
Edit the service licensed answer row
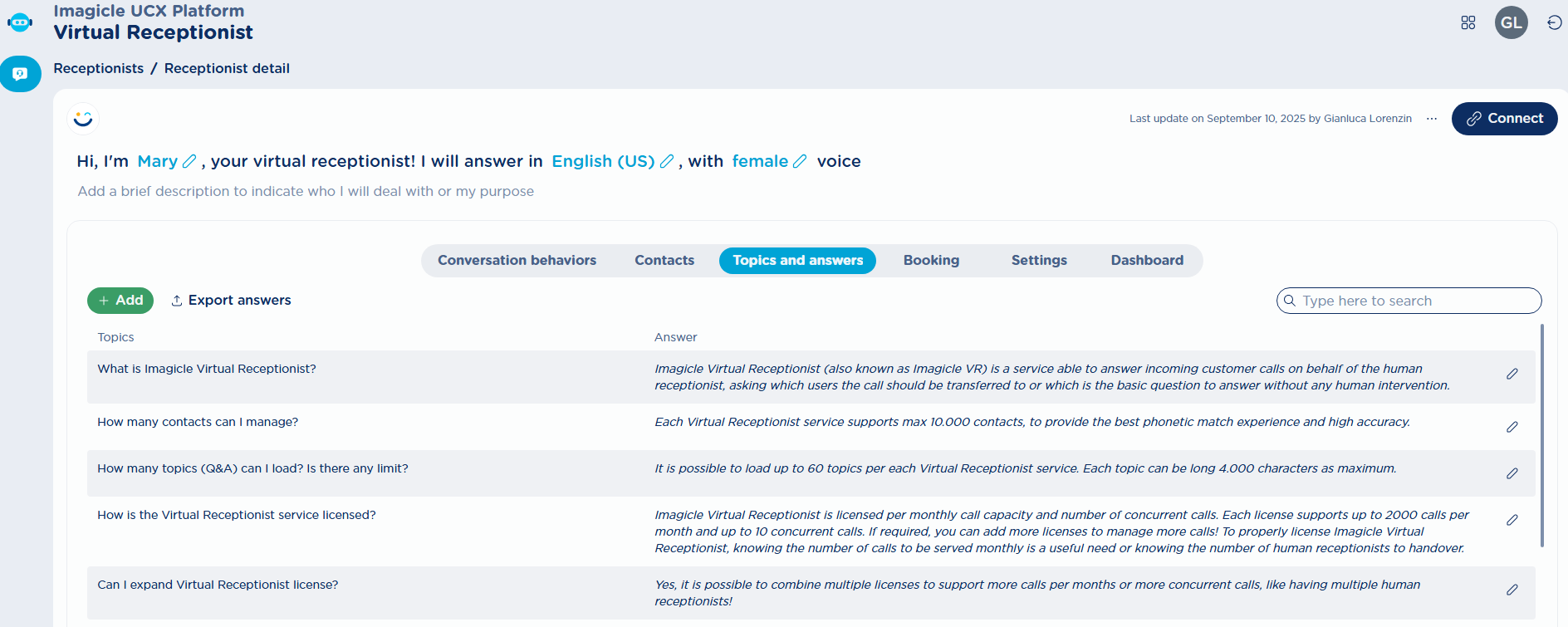[1512, 520]
